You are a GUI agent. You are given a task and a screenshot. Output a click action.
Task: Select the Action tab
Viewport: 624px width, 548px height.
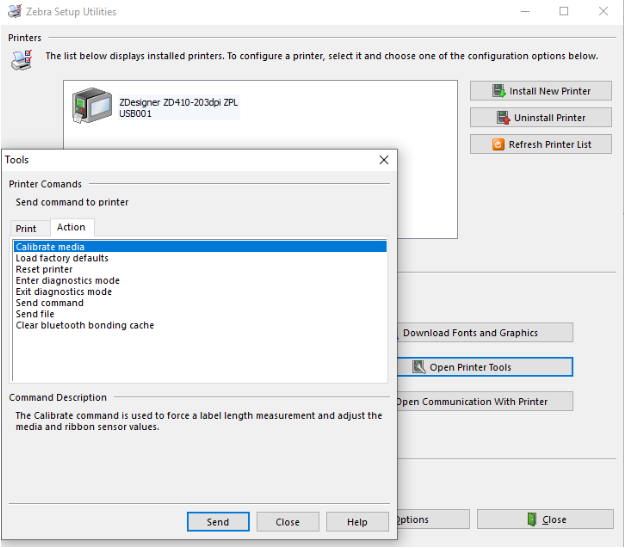coord(71,228)
